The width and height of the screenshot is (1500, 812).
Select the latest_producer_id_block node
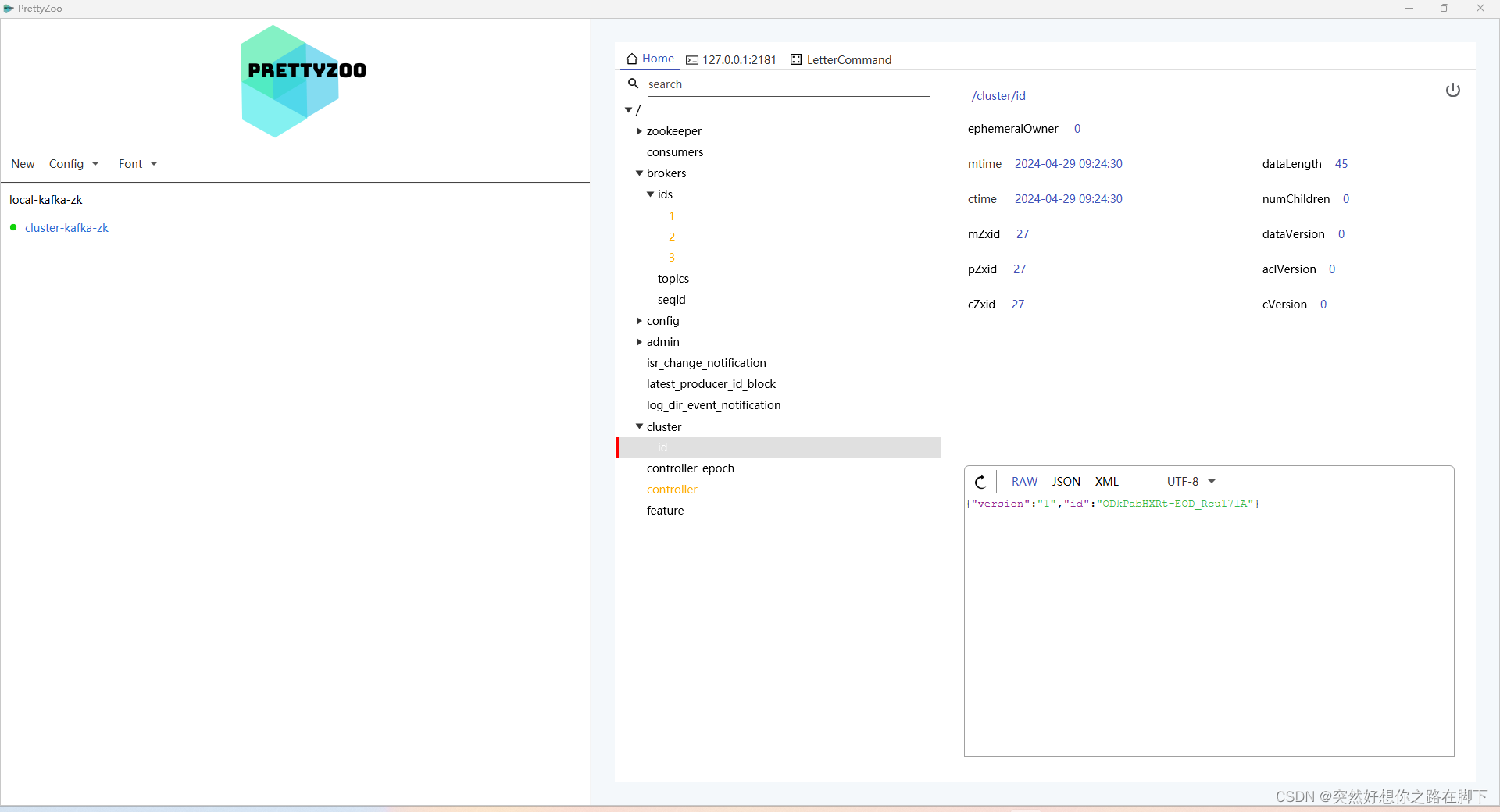[x=711, y=384]
